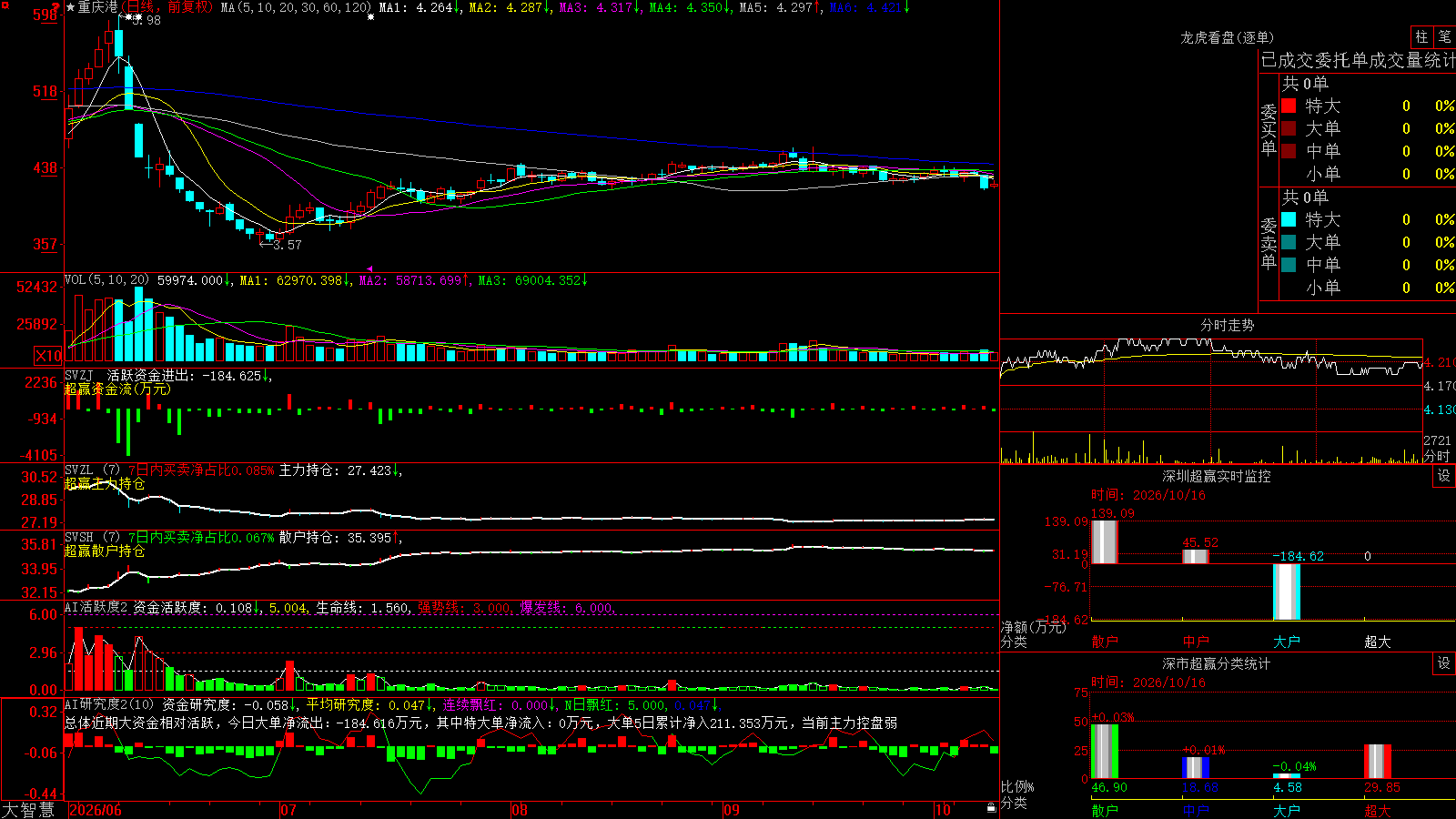1456x819 pixels.
Task: Click the VOL(5,10,20) indicator label
Action: coord(106,280)
